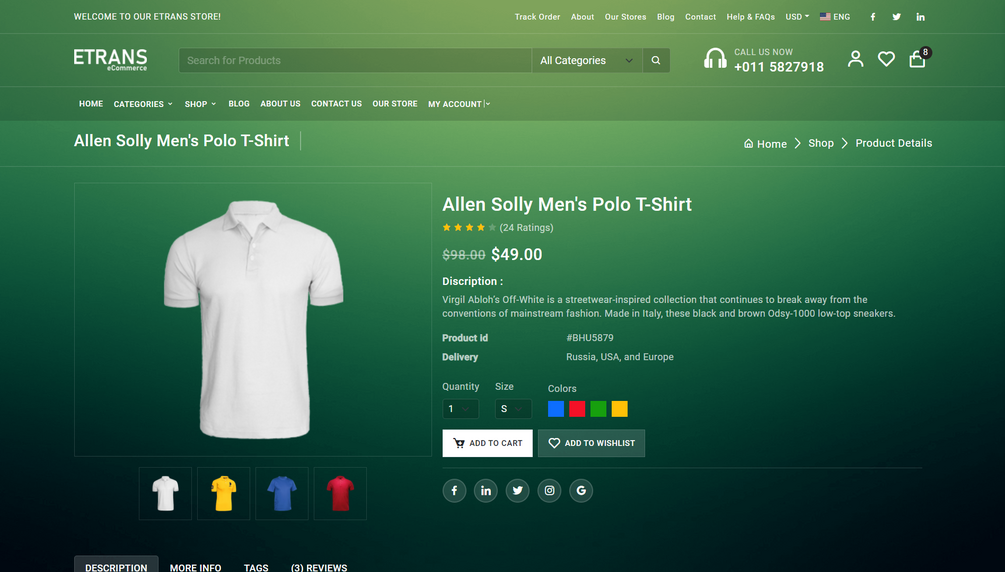Click the main white polo product image

coord(253,319)
